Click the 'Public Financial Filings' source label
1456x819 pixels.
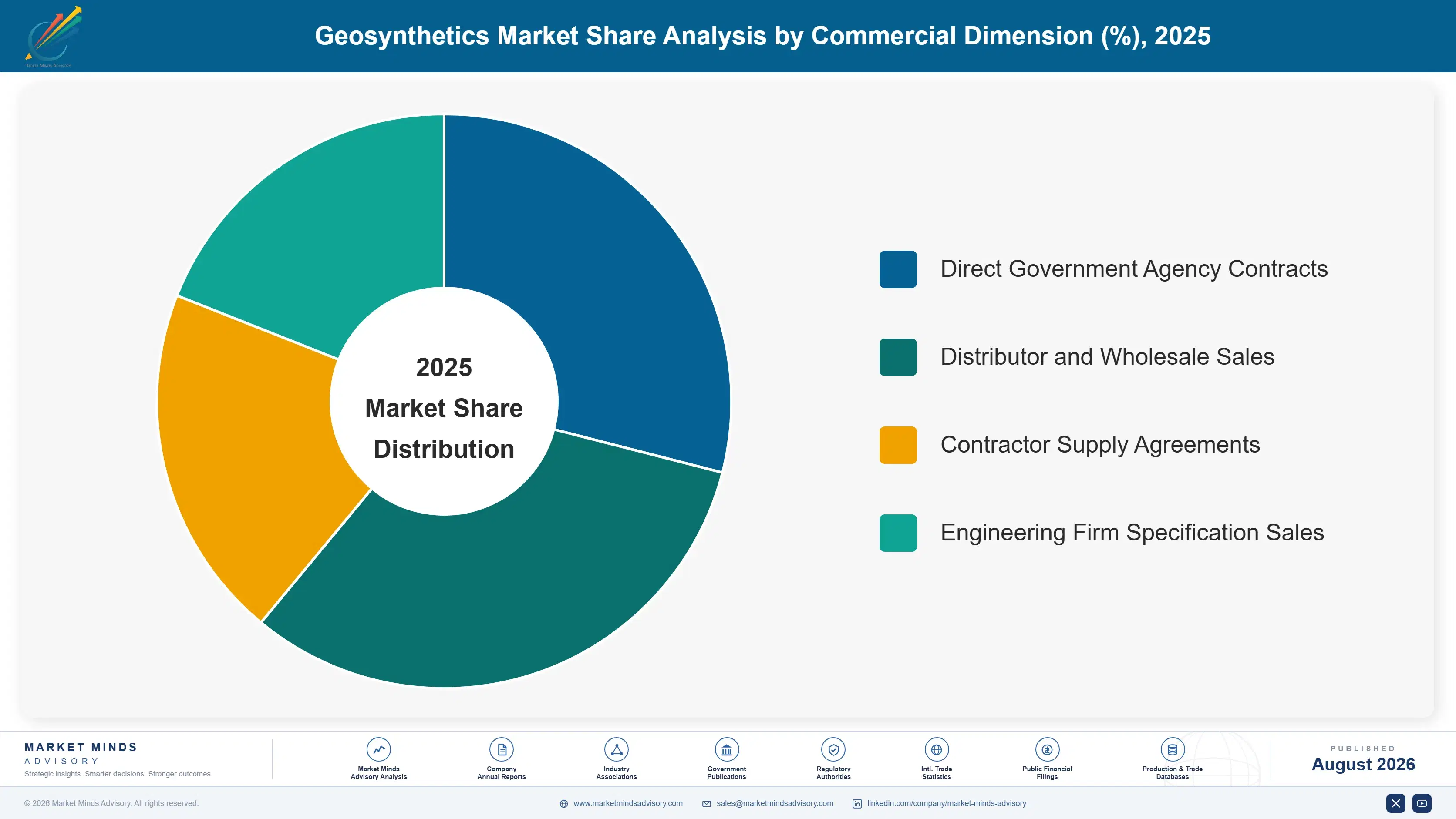pos(1047,773)
